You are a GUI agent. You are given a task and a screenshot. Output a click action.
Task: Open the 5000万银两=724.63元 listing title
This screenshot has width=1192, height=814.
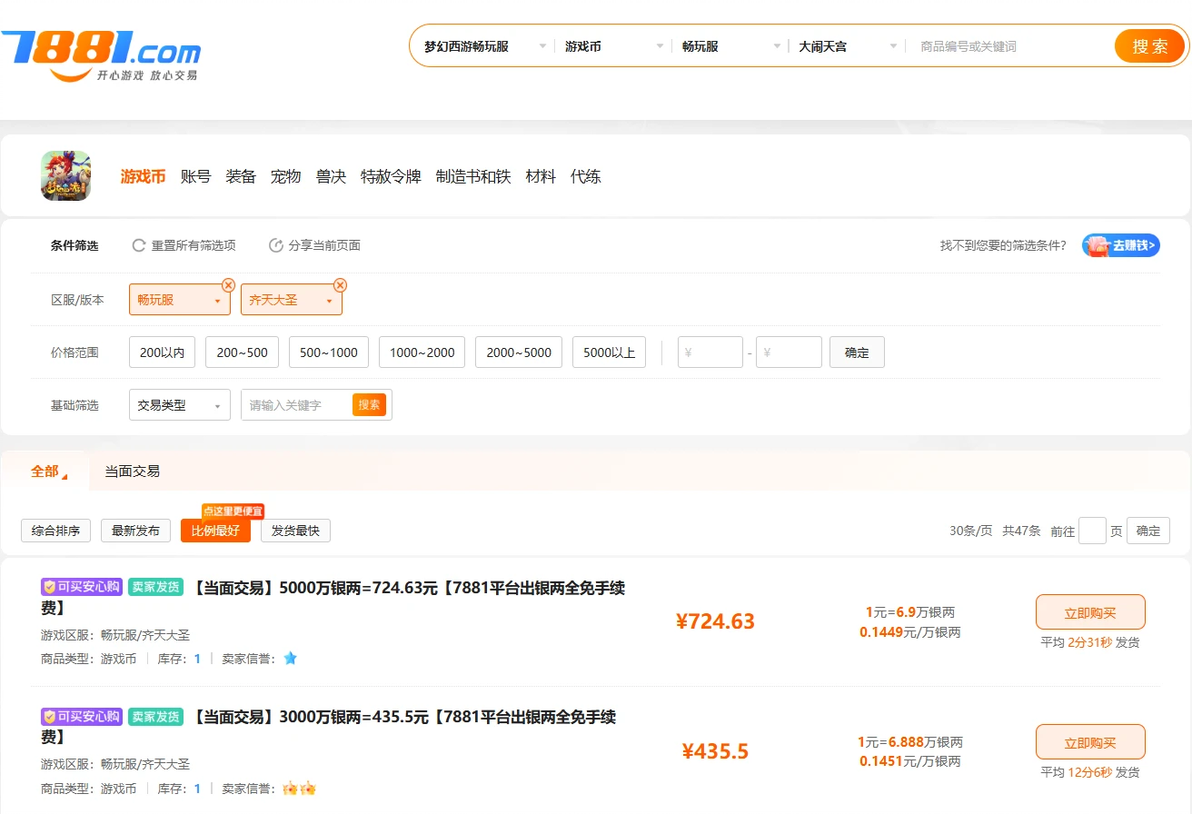(333, 597)
